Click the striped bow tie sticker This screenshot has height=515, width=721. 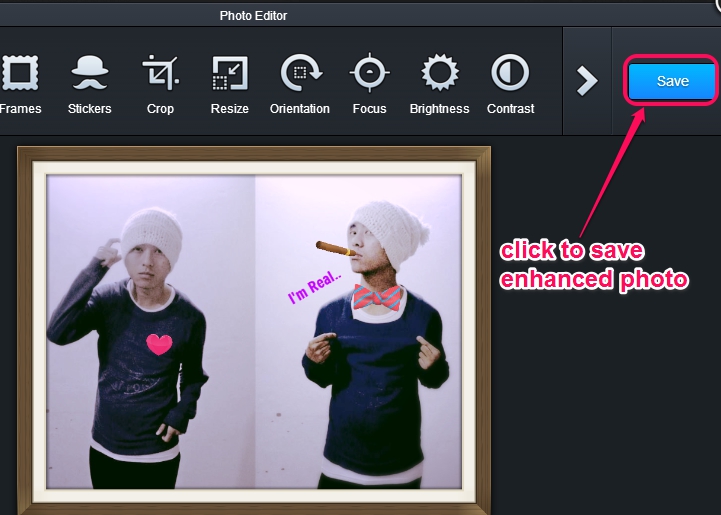(x=376, y=296)
